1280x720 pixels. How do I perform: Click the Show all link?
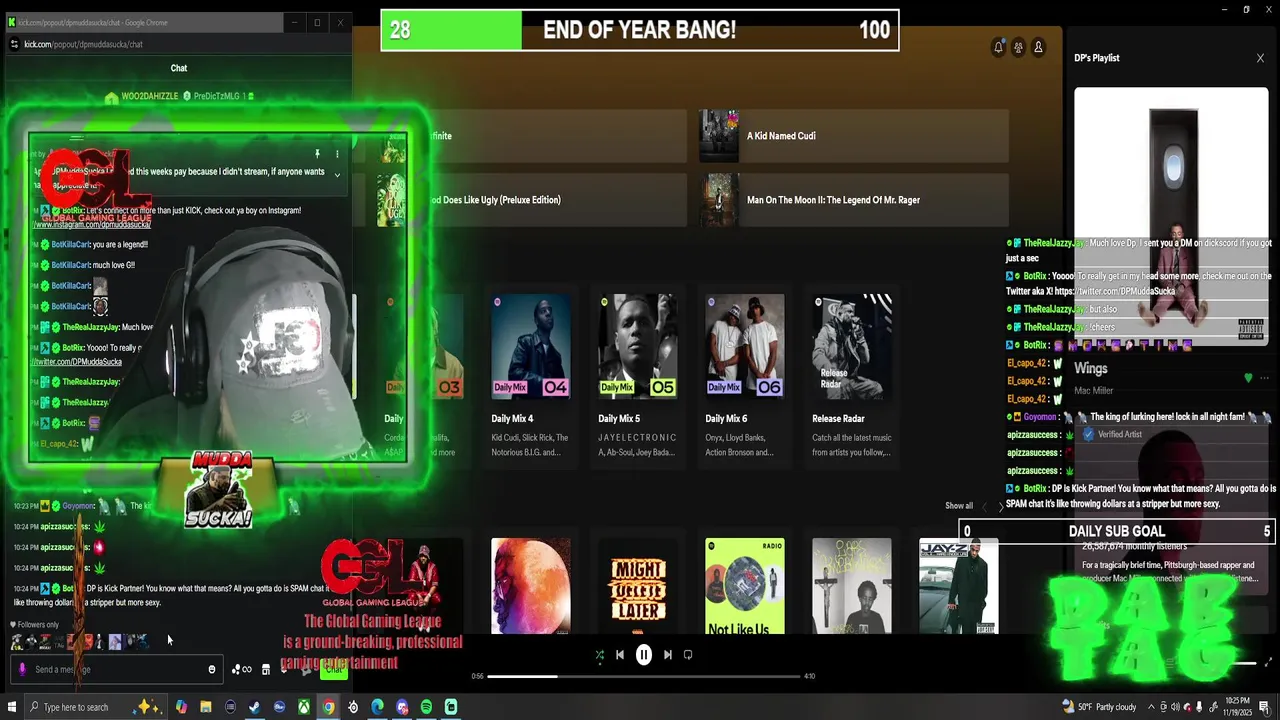point(959,506)
